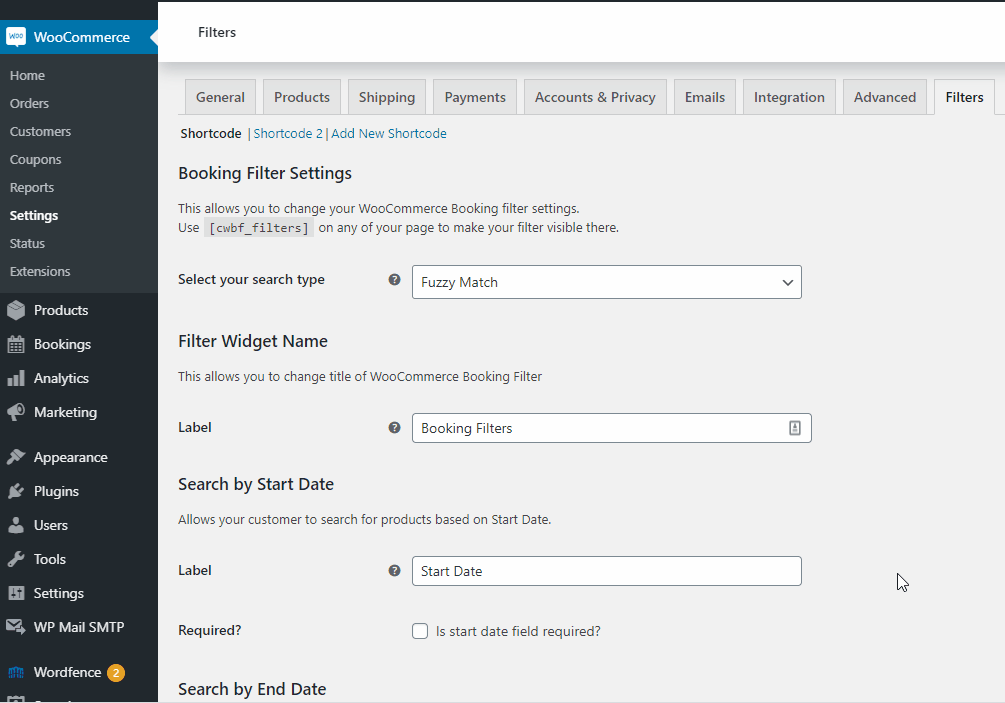Click the Bookings calendar icon
The height and width of the screenshot is (703, 1005).
(x=16, y=344)
